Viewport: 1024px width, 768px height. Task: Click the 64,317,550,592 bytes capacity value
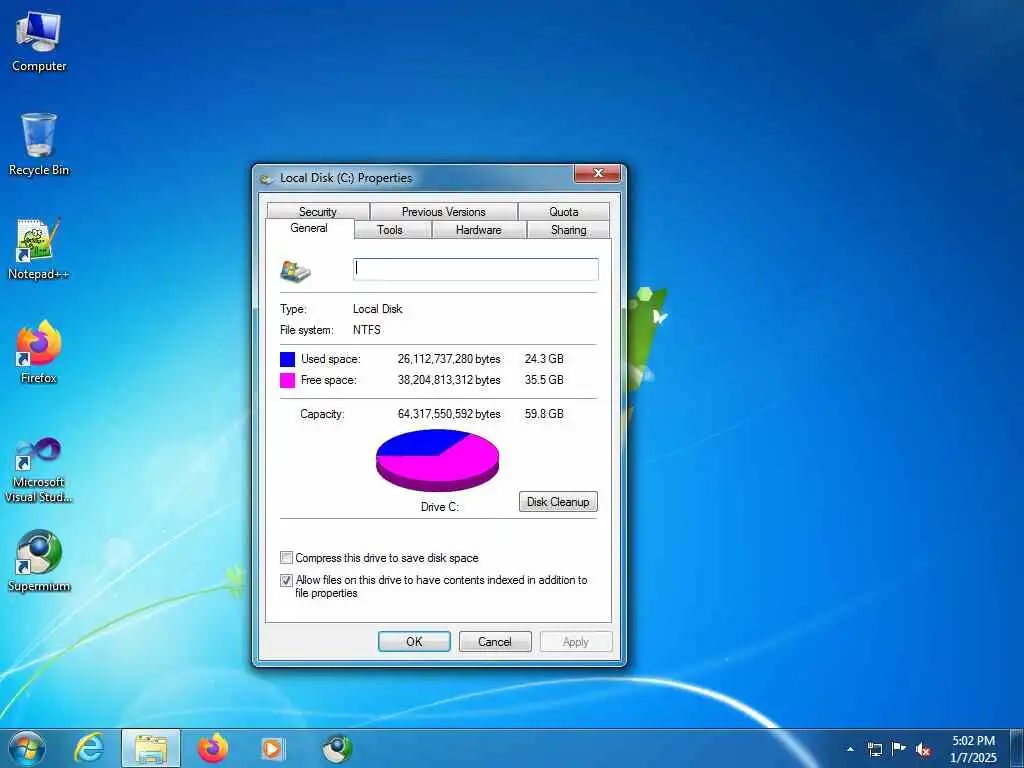tap(449, 414)
